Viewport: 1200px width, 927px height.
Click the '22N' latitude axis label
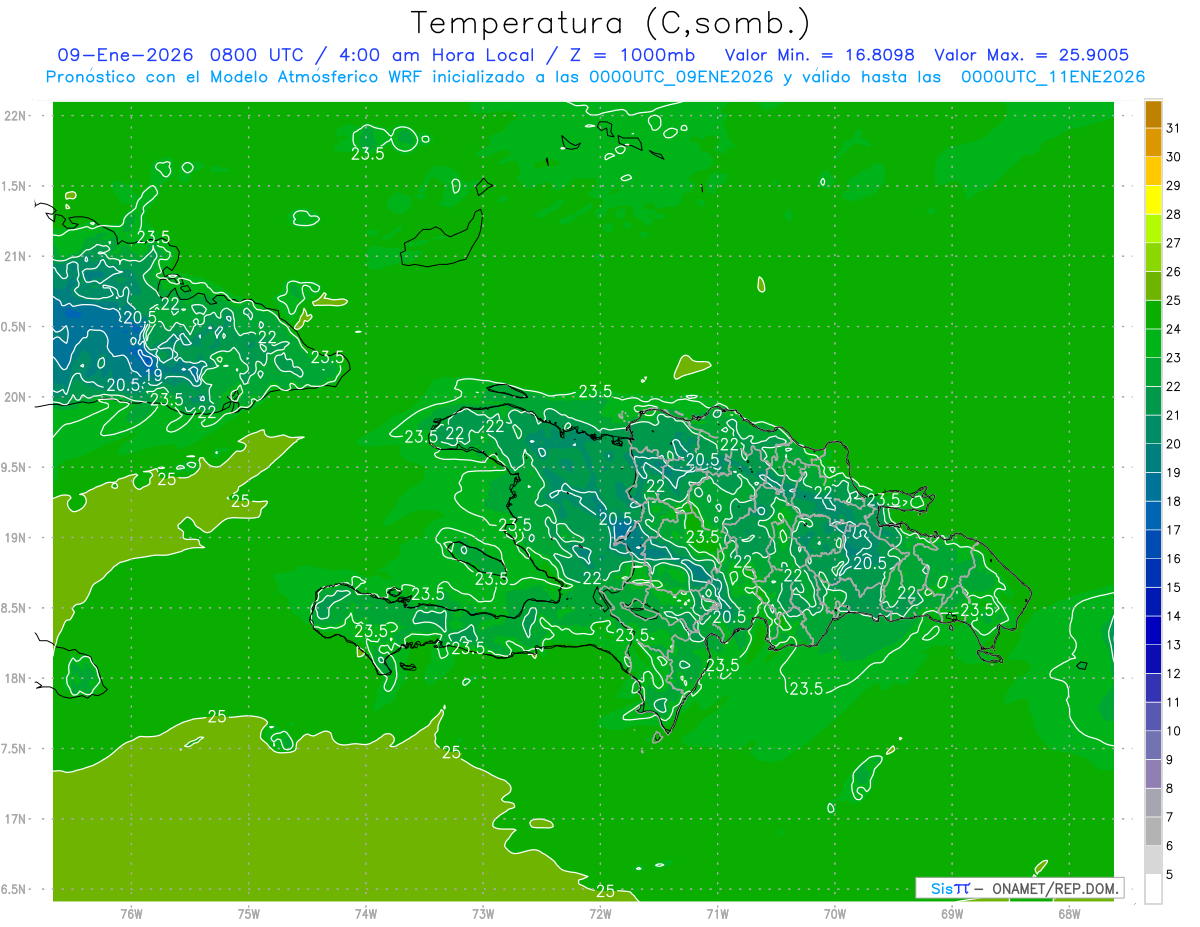click(x=14, y=116)
